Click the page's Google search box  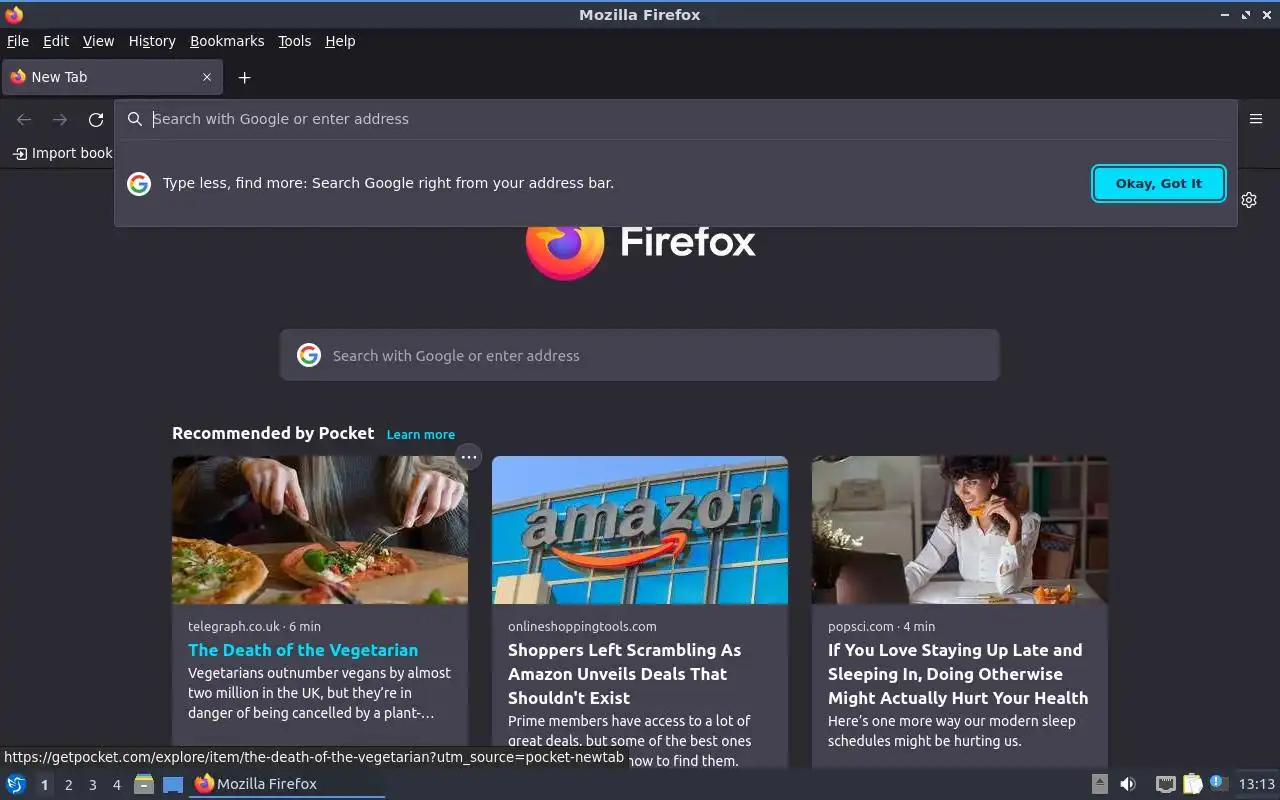[640, 355]
